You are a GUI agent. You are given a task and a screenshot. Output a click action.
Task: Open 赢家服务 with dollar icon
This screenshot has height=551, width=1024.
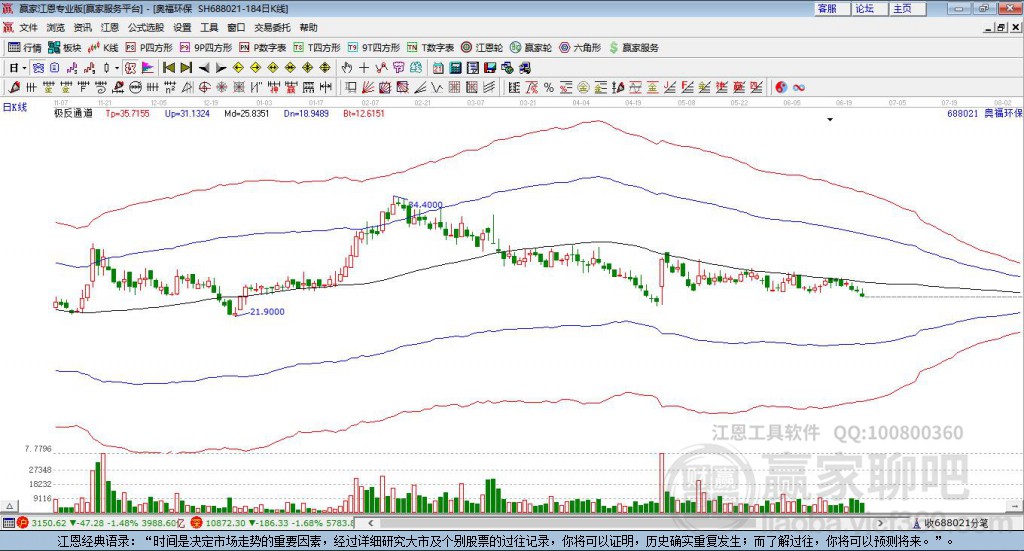click(633, 48)
